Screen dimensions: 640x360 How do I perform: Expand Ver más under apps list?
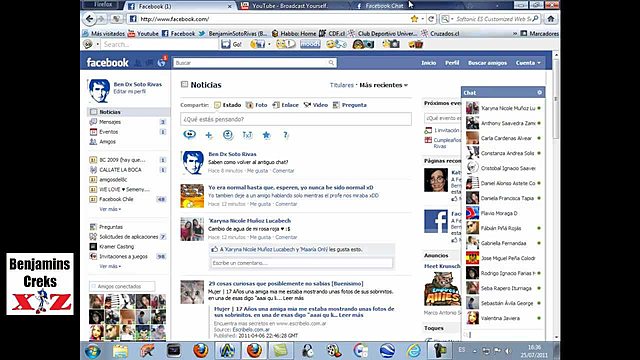click(110, 266)
